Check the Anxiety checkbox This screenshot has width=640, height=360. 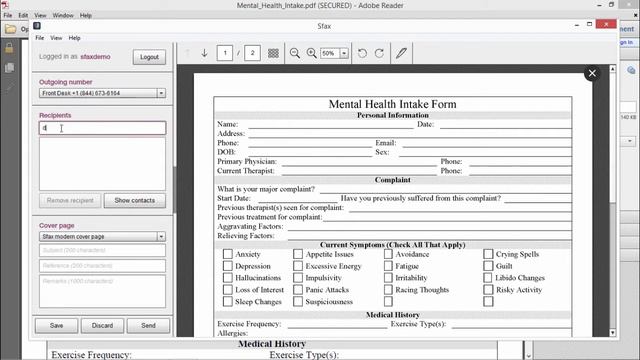pos(228,254)
